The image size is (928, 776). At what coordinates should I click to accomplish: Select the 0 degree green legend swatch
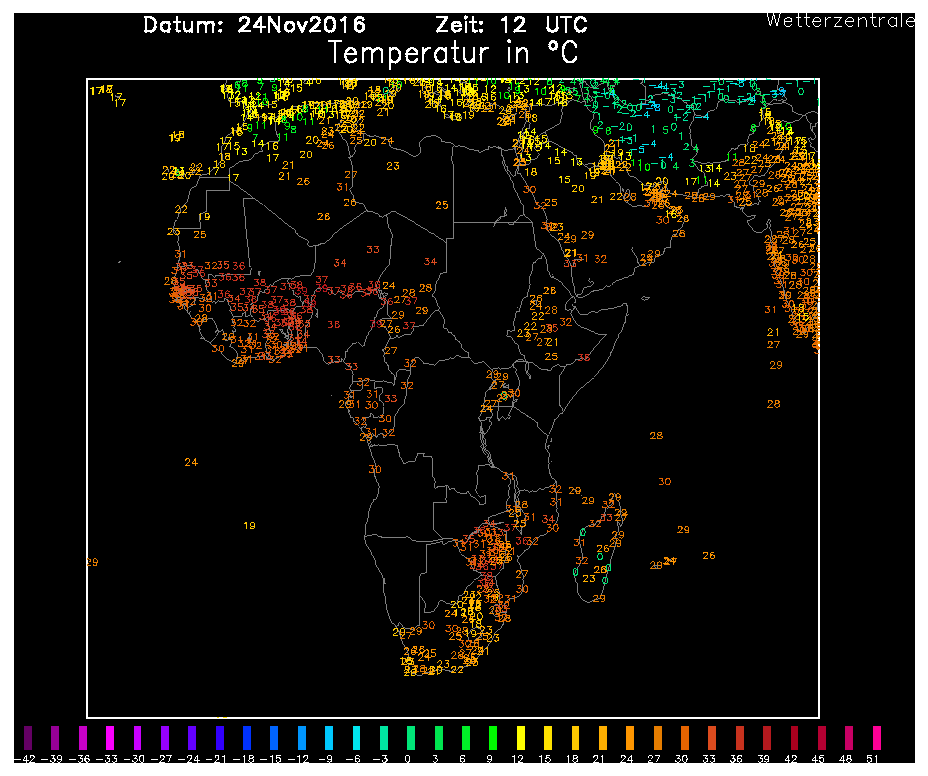411,738
